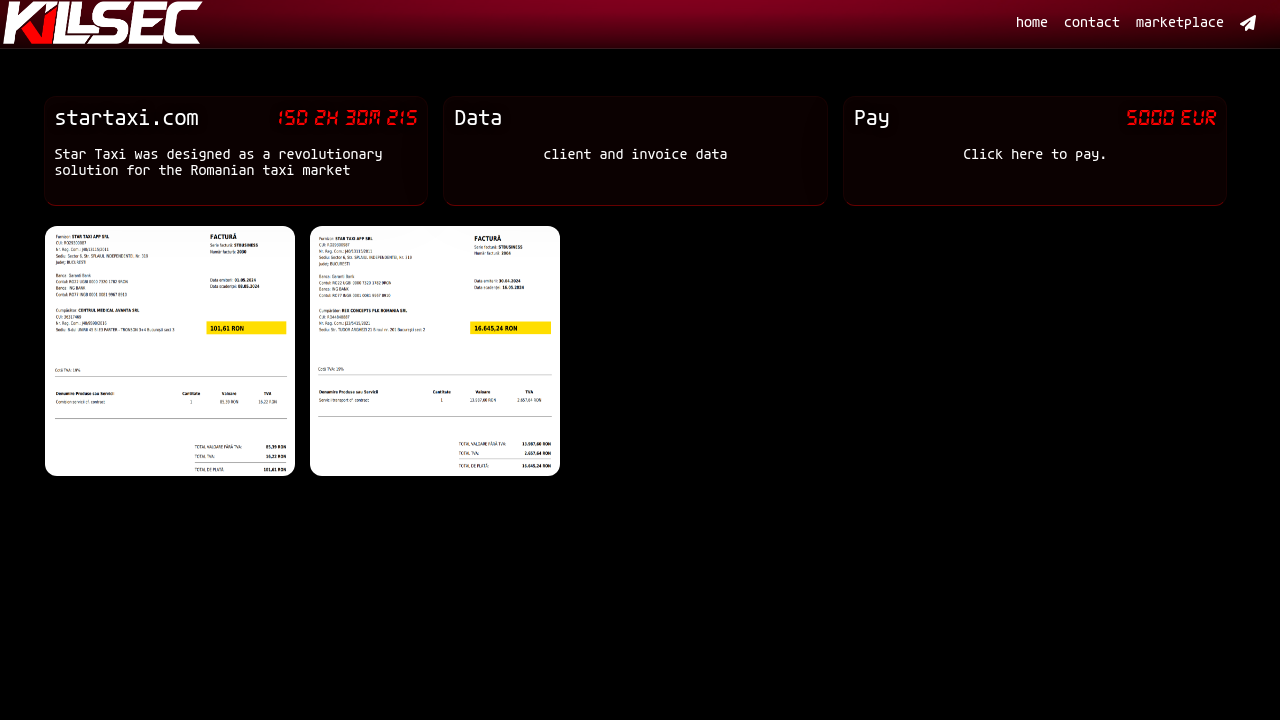Image resolution: width=1280 pixels, height=720 pixels.
Task: Open the 101,61 RON invoice thumbnail
Action: [x=170, y=351]
